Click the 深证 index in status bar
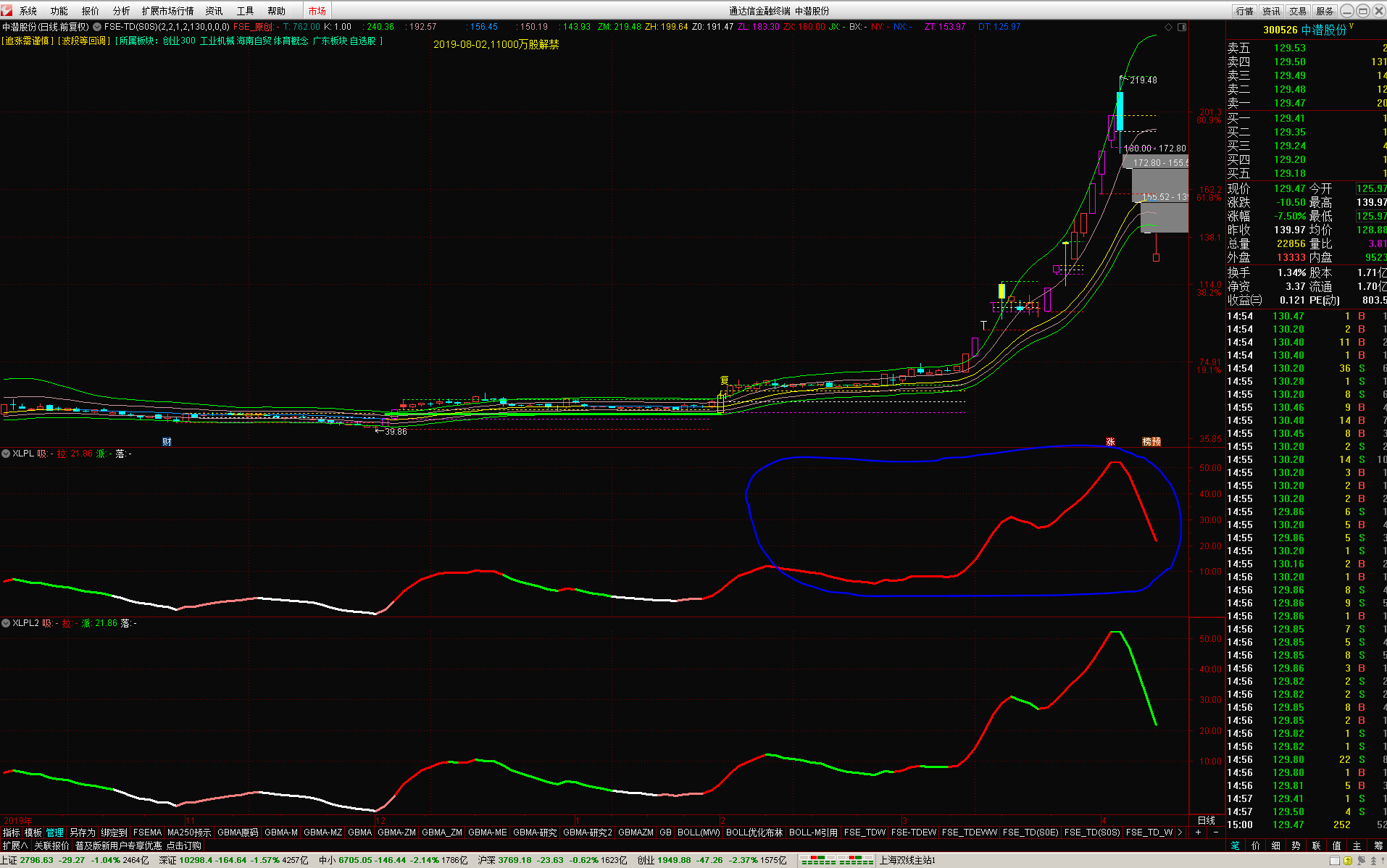Viewport: 1387px width, 868px height. [x=233, y=861]
